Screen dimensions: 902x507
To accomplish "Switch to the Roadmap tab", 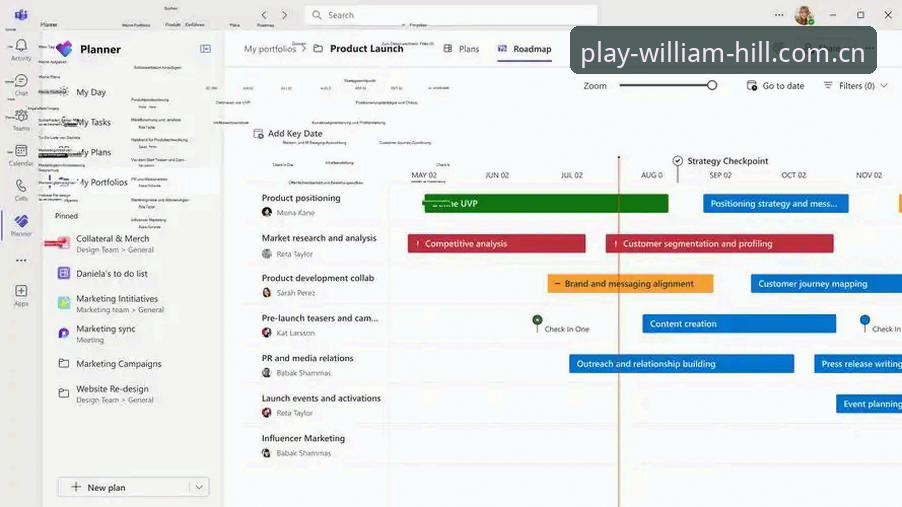I will click(x=524, y=49).
